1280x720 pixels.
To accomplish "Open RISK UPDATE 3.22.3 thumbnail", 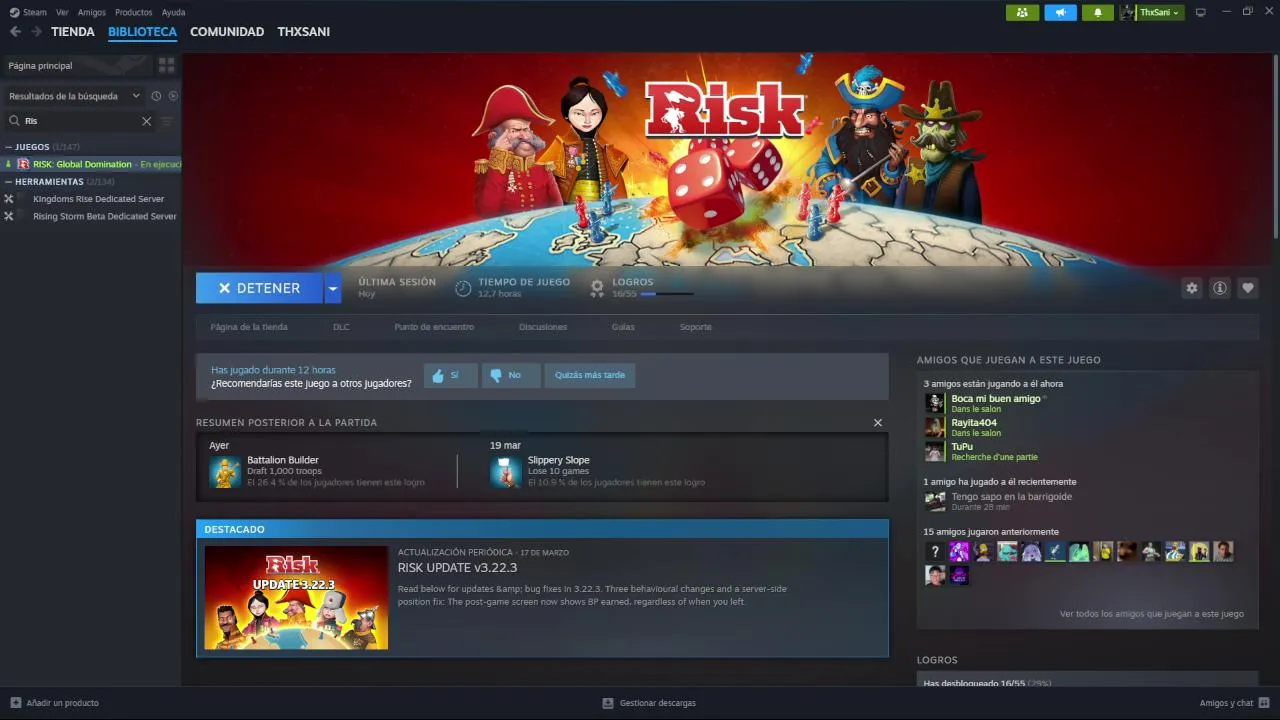I will 296,598.
